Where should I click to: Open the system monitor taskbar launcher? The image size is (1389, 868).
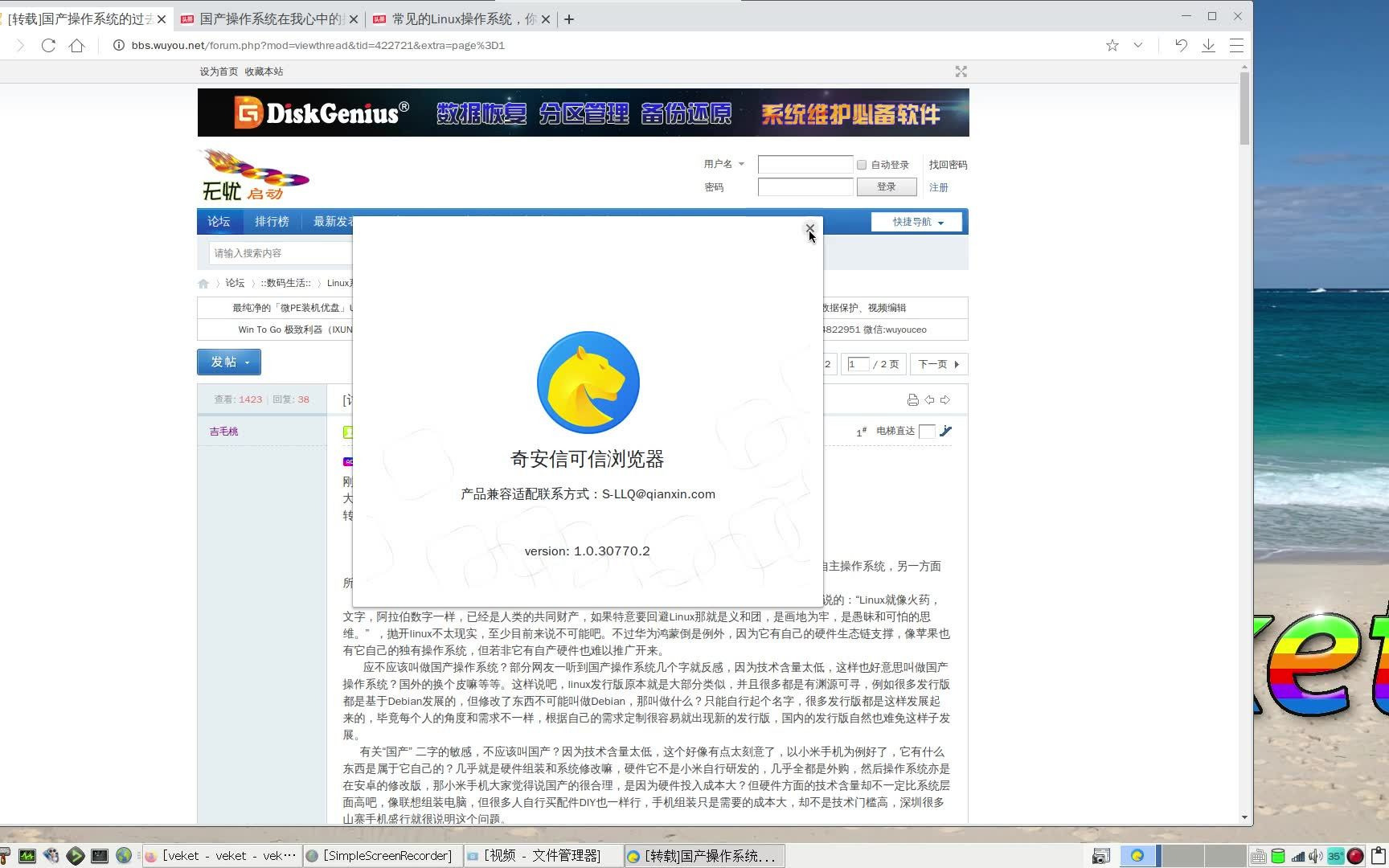(27, 856)
